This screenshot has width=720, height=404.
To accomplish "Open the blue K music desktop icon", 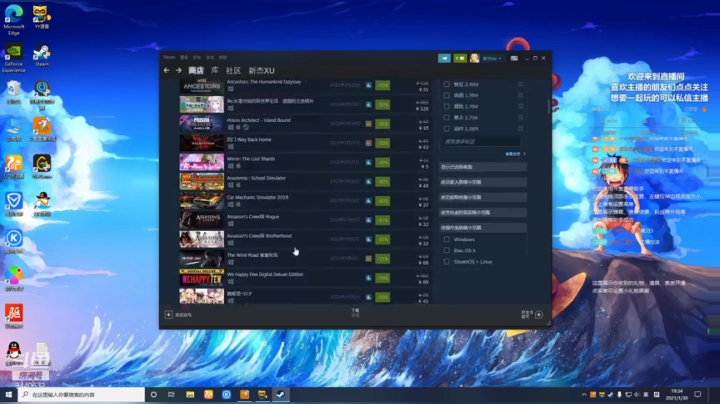I will point(14,241).
